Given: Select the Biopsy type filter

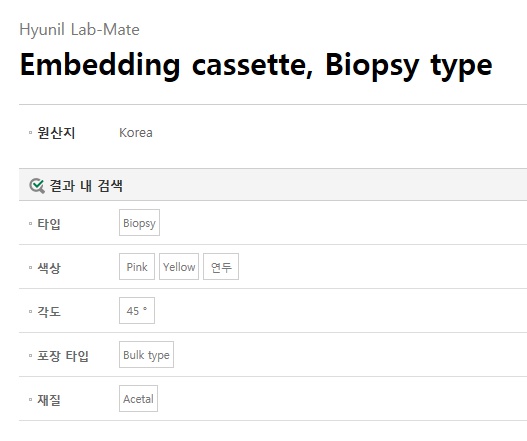Looking at the screenshot, I should [139, 223].
